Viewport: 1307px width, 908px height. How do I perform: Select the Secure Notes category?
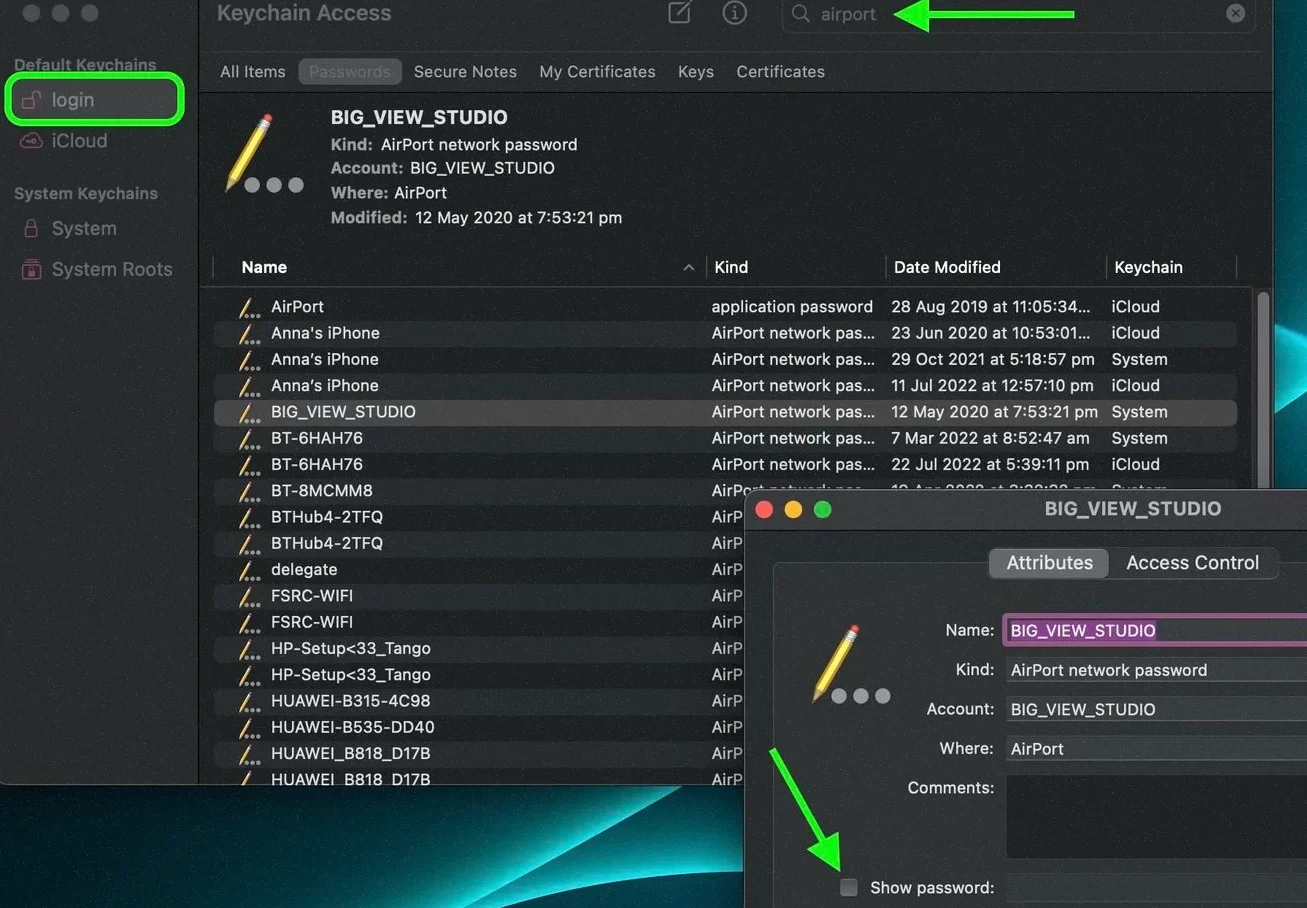click(465, 71)
